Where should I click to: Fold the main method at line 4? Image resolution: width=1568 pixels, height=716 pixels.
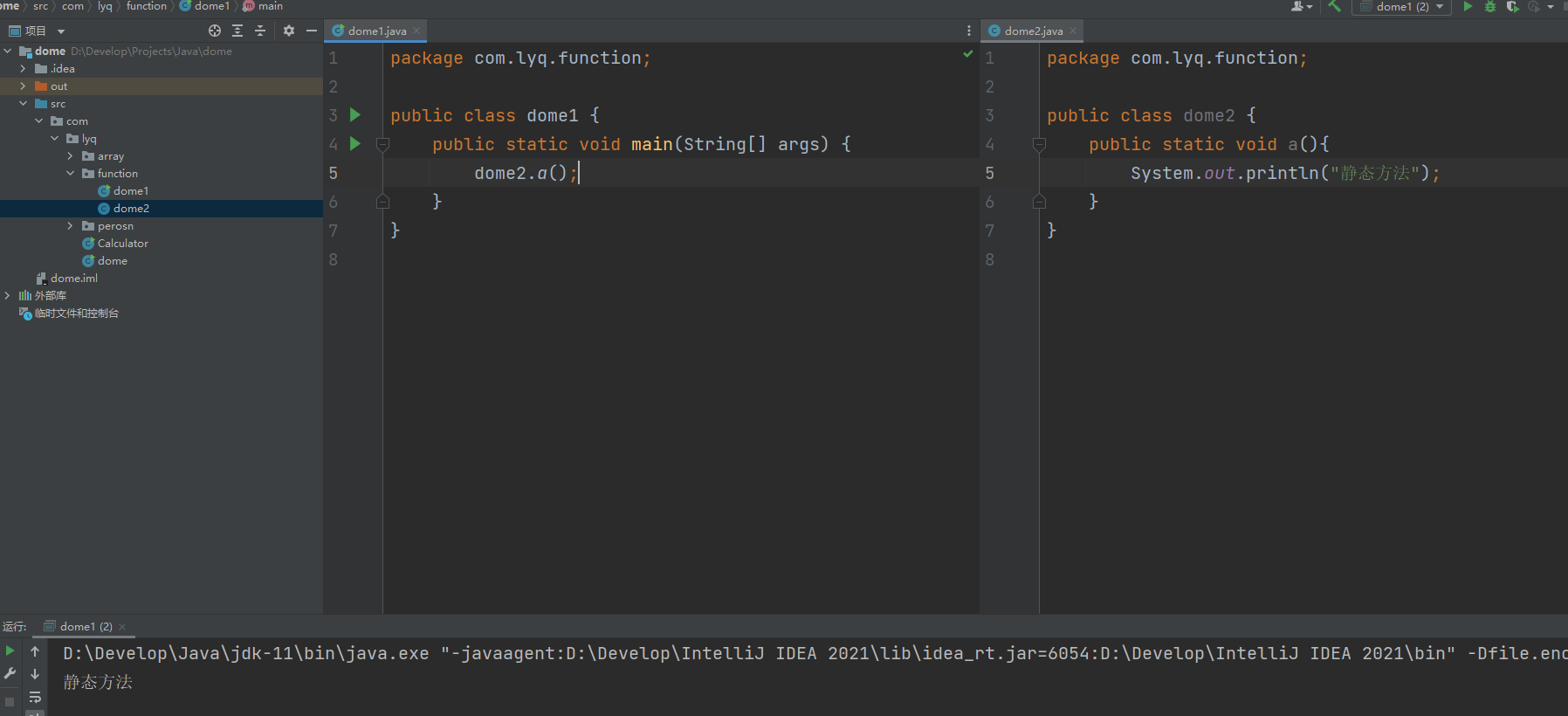(x=382, y=144)
